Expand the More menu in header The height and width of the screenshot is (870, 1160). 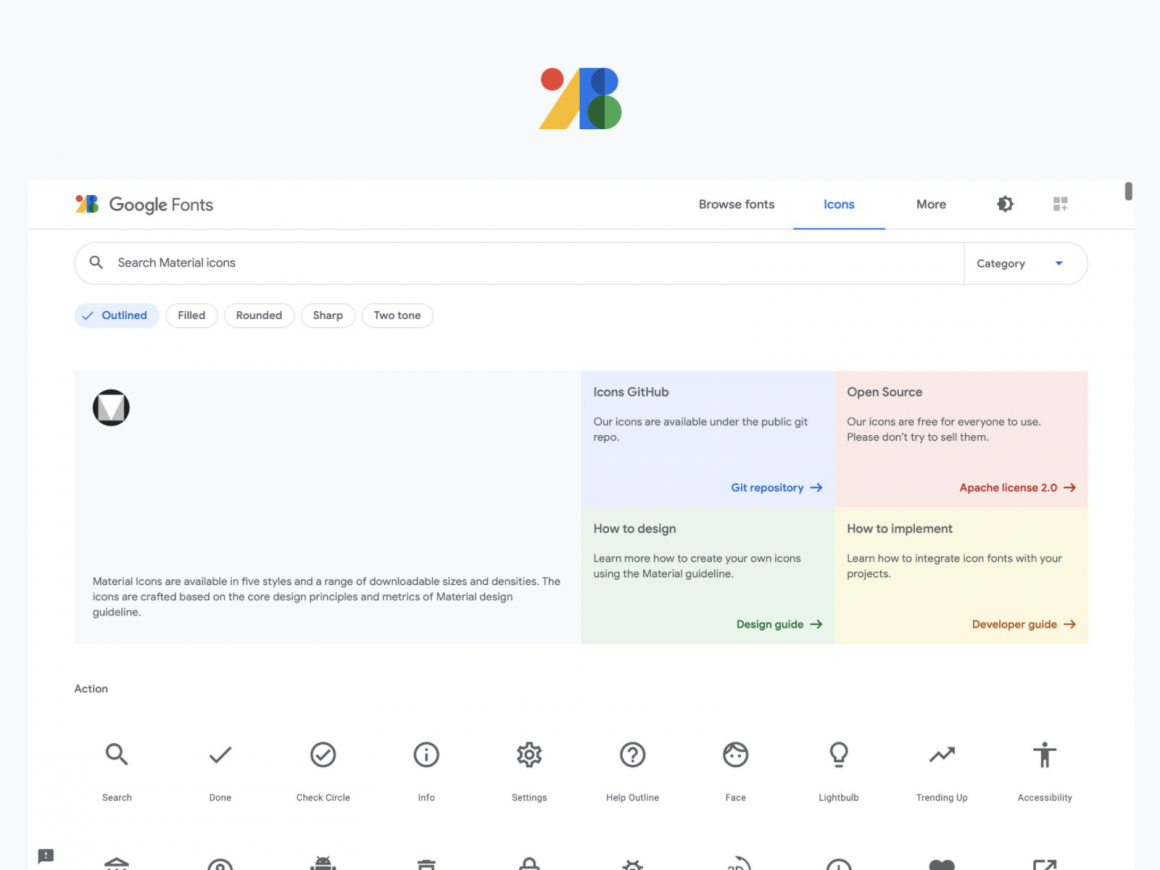click(930, 204)
